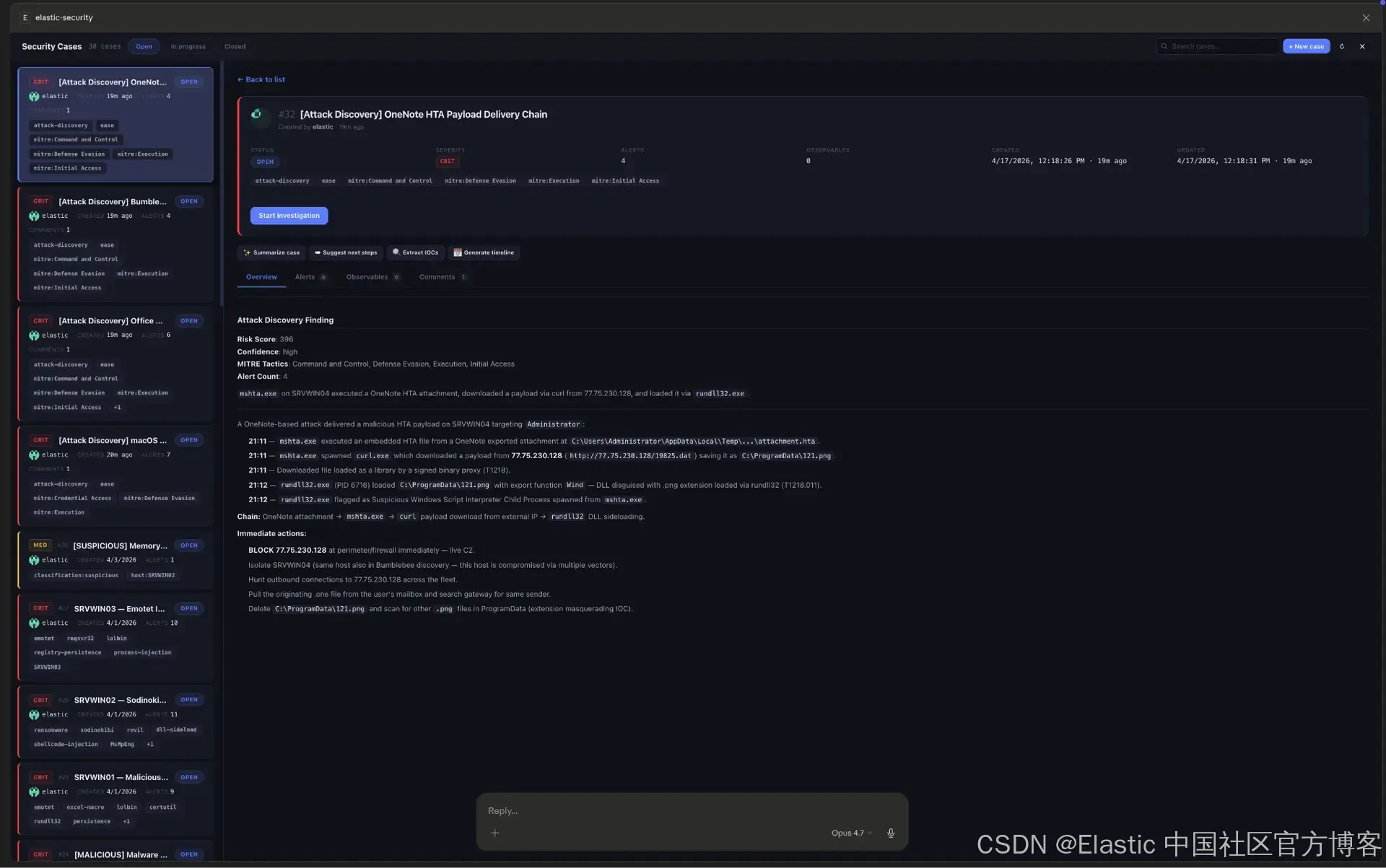Filter cases by Closed status
Screen dimensions: 1386x868
(x=235, y=46)
